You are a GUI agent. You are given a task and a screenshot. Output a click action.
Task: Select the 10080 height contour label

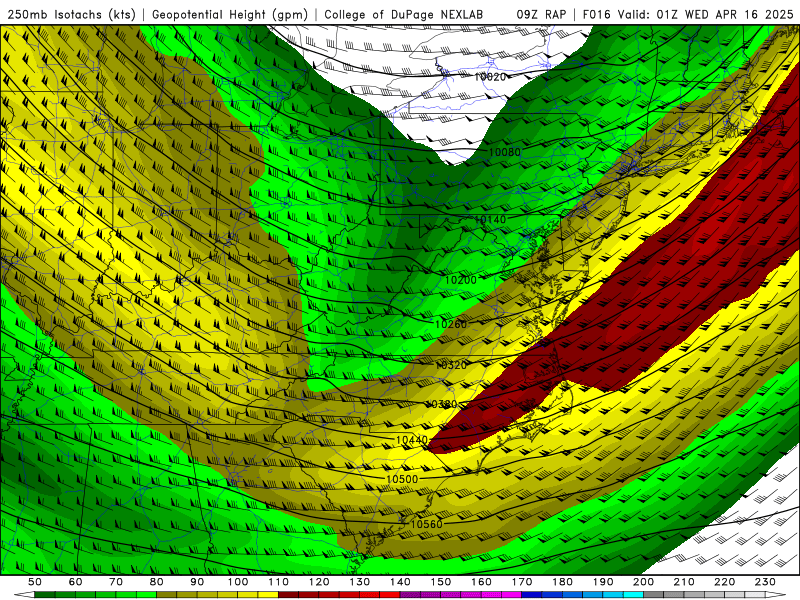[505, 152]
